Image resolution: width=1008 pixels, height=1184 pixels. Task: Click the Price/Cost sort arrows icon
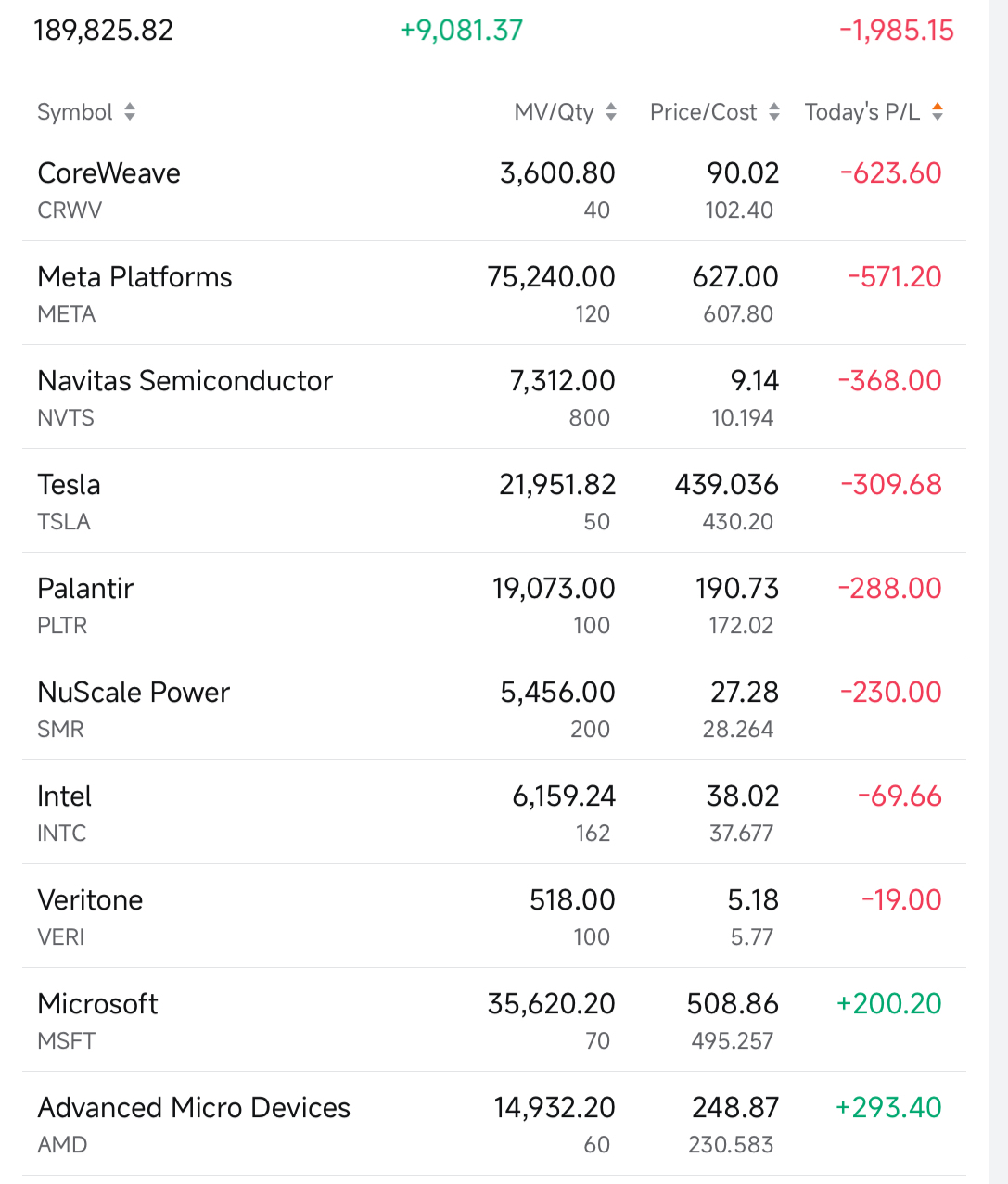tap(774, 112)
